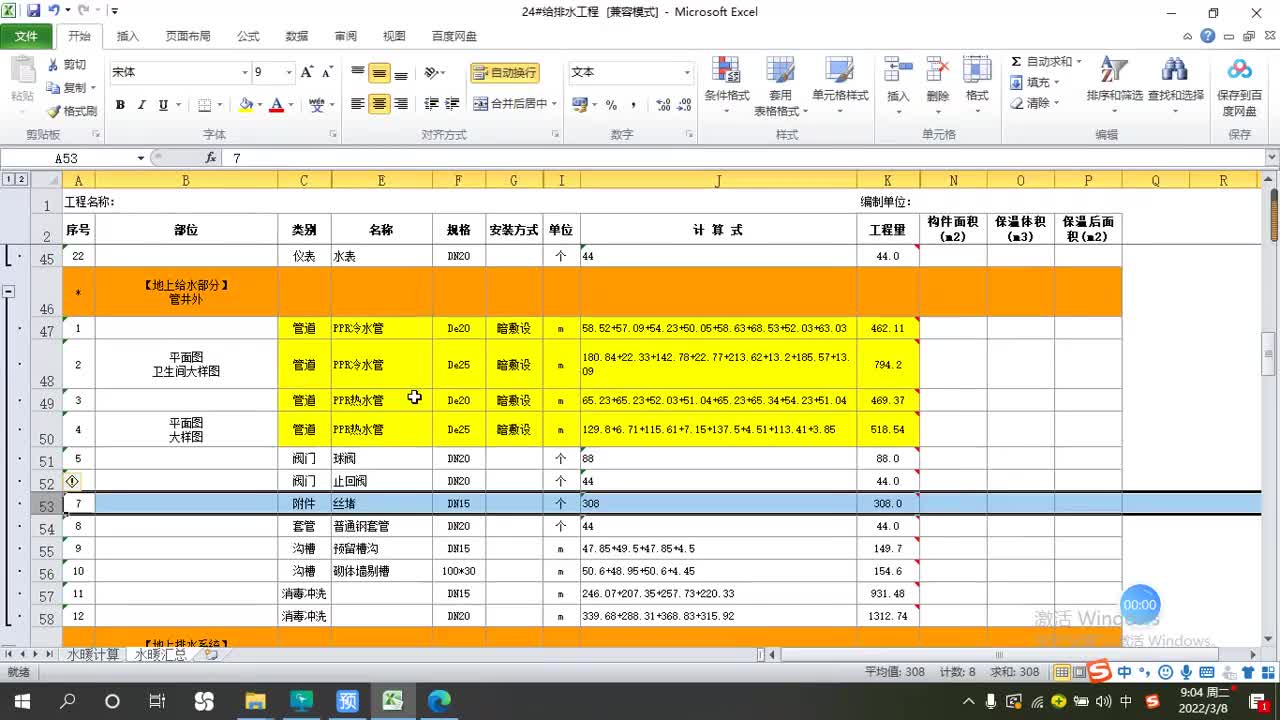Collapse outline group with minus button

click(9, 292)
